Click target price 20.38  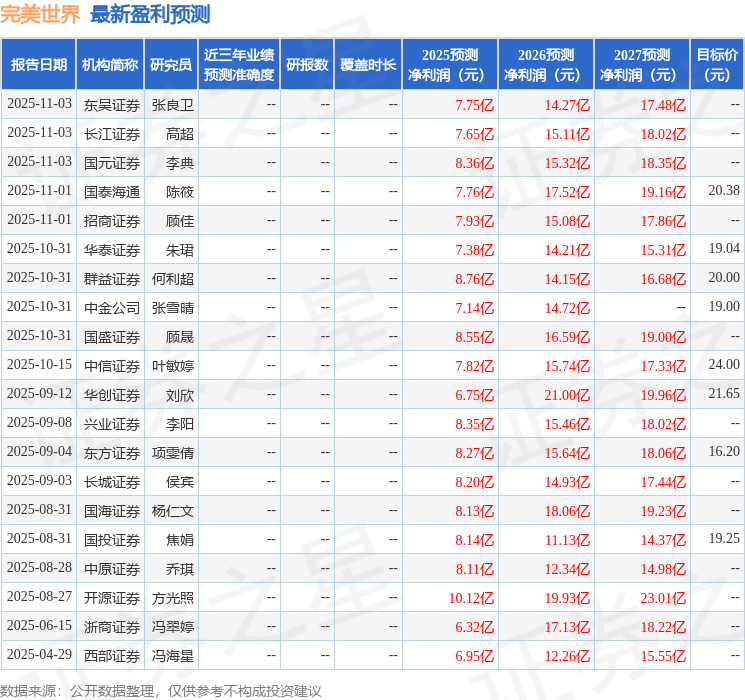point(724,191)
